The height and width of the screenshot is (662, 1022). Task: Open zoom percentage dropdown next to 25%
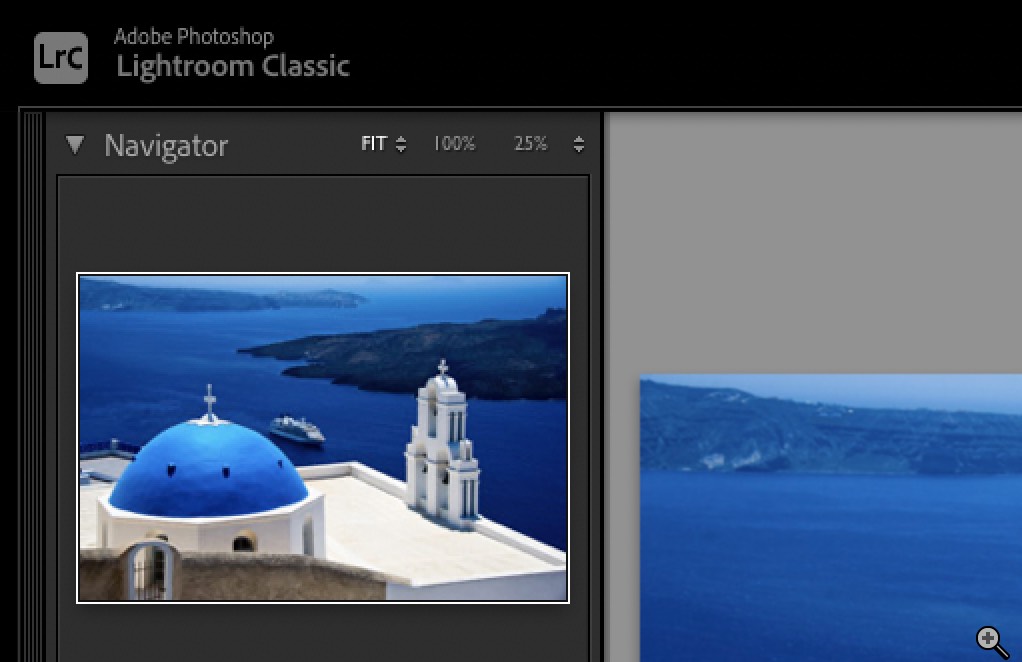tap(578, 144)
